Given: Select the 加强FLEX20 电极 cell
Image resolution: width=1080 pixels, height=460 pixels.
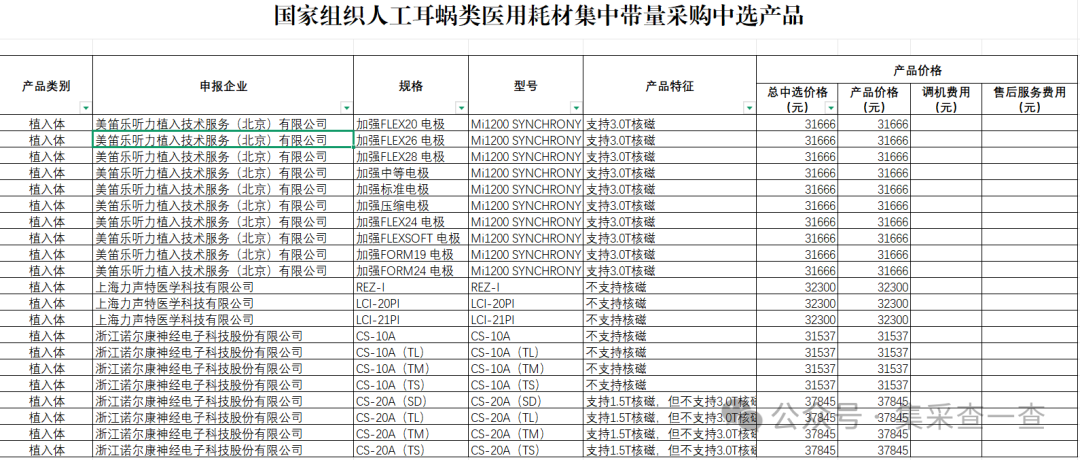Looking at the screenshot, I should 411,124.
